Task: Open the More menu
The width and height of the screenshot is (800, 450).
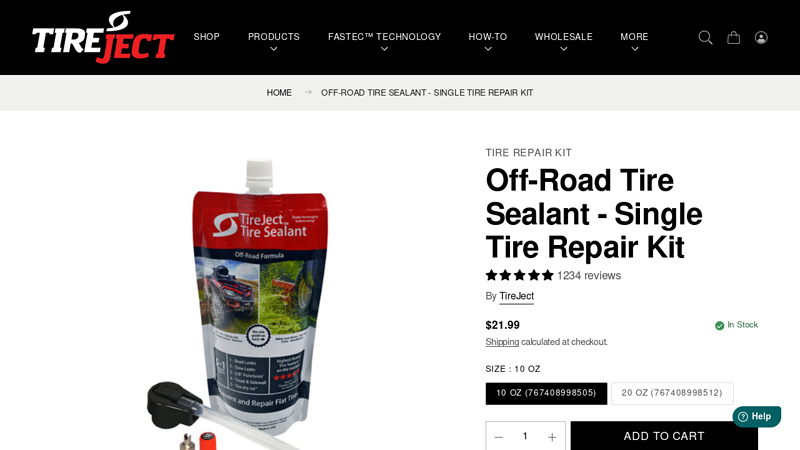Action: pos(634,41)
